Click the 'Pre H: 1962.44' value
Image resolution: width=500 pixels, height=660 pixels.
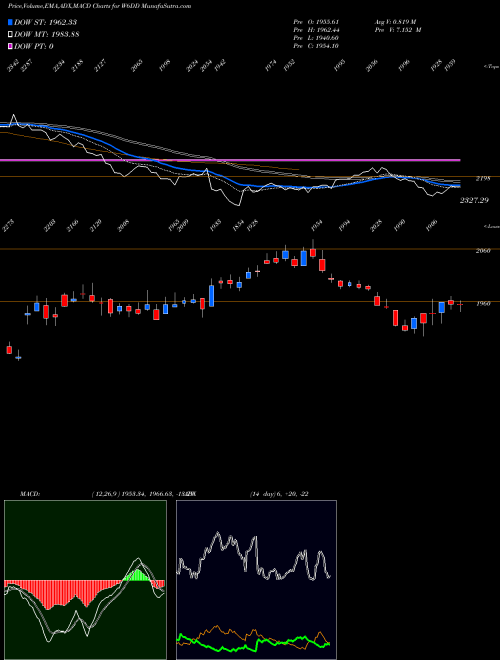click(316, 30)
